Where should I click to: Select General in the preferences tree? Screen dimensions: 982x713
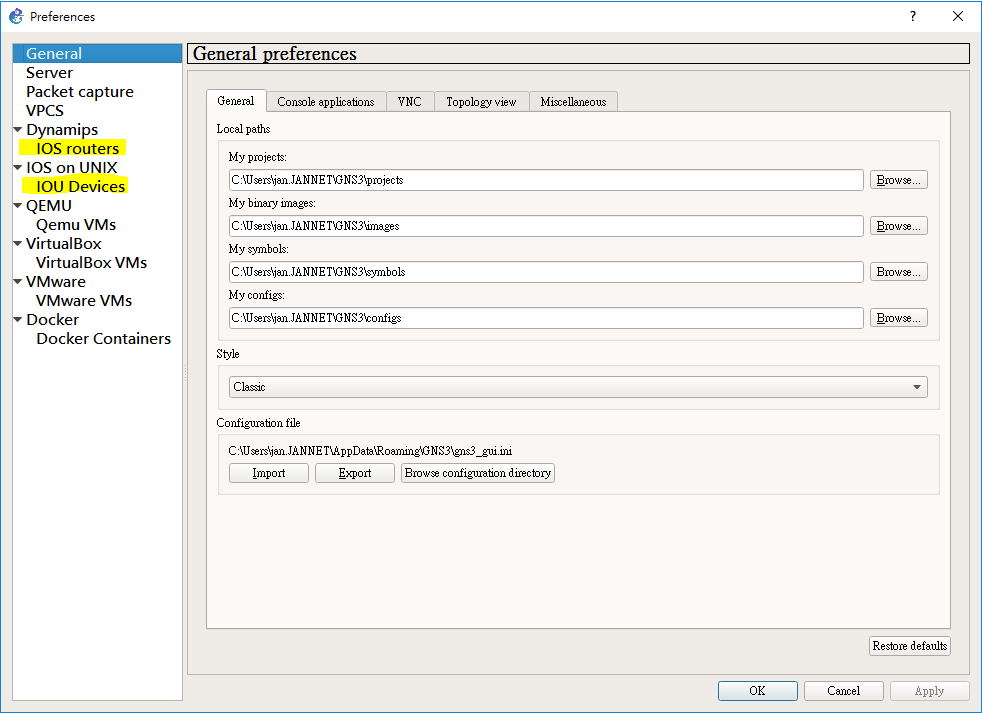[x=97, y=53]
